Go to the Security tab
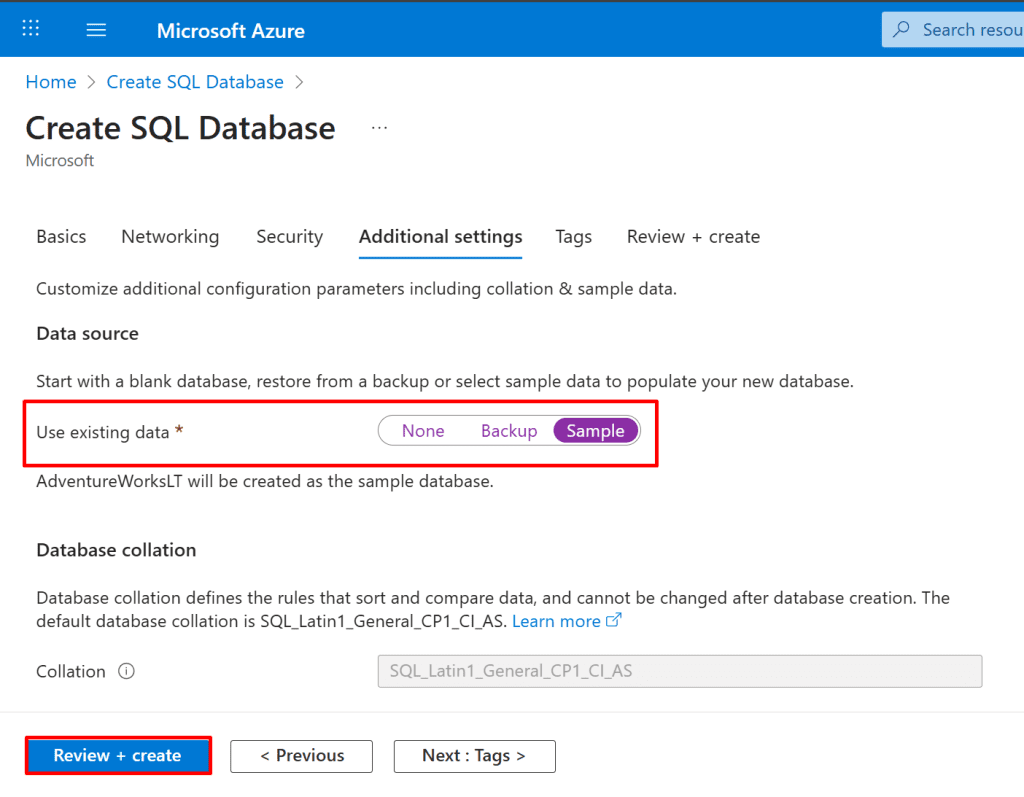The width and height of the screenshot is (1024, 797). click(289, 237)
